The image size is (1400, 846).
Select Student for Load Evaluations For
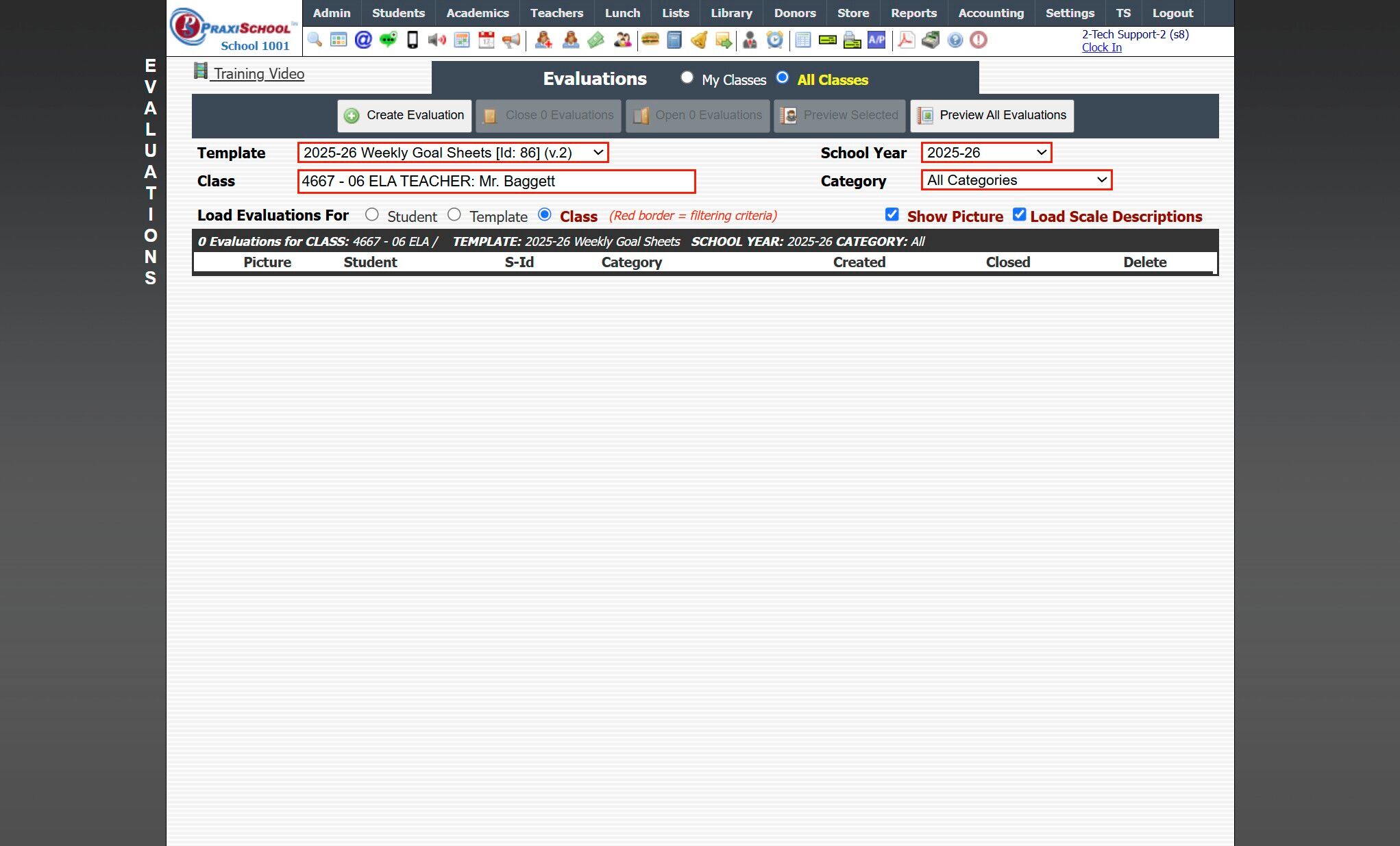[x=371, y=214]
